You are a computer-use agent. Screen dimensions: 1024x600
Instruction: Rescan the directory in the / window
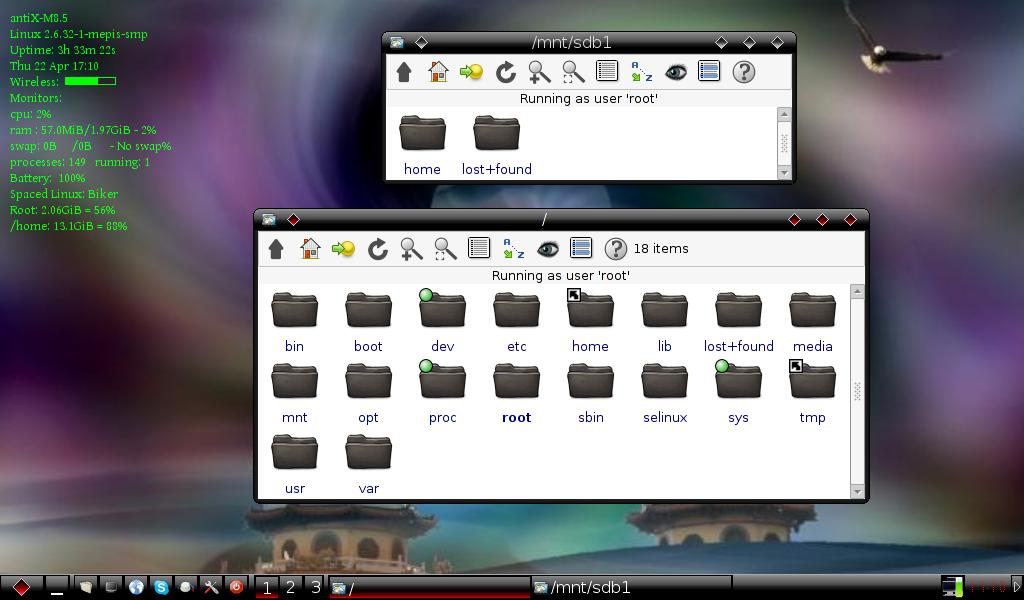pyautogui.click(x=377, y=249)
